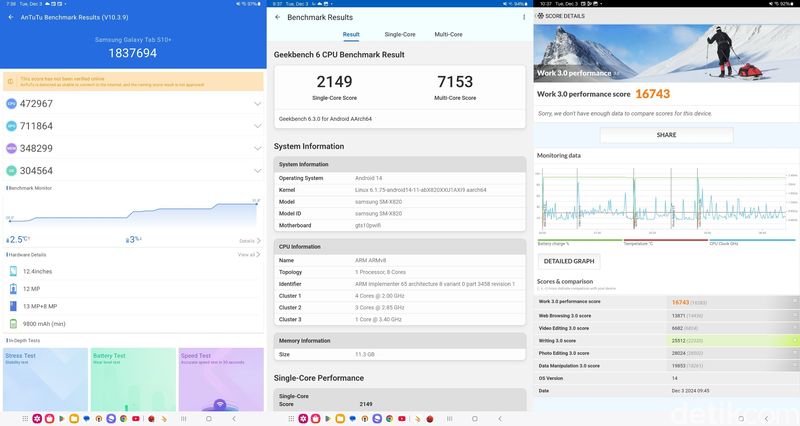Click the Motherboard gts10pwifi row

tap(399, 225)
